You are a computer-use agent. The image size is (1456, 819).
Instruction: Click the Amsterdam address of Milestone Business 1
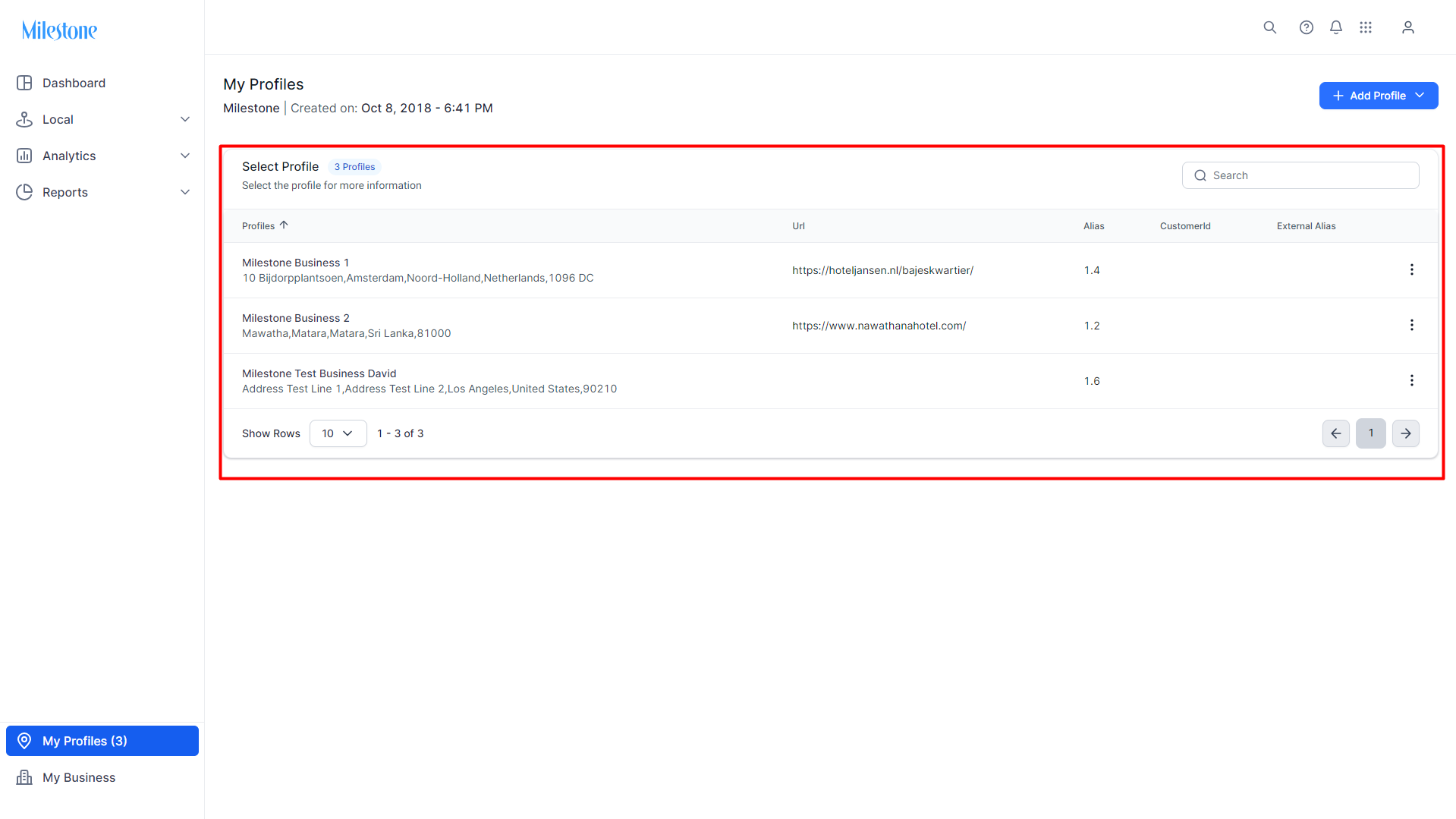pyautogui.click(x=418, y=278)
